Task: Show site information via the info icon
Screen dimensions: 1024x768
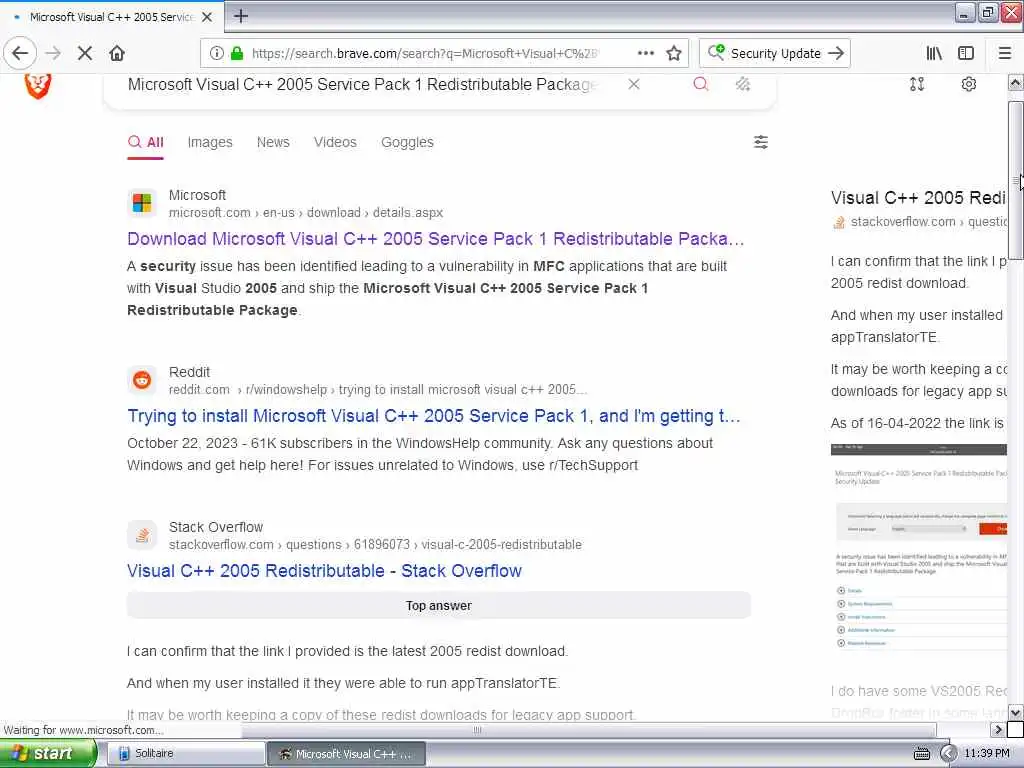Action: click(216, 53)
